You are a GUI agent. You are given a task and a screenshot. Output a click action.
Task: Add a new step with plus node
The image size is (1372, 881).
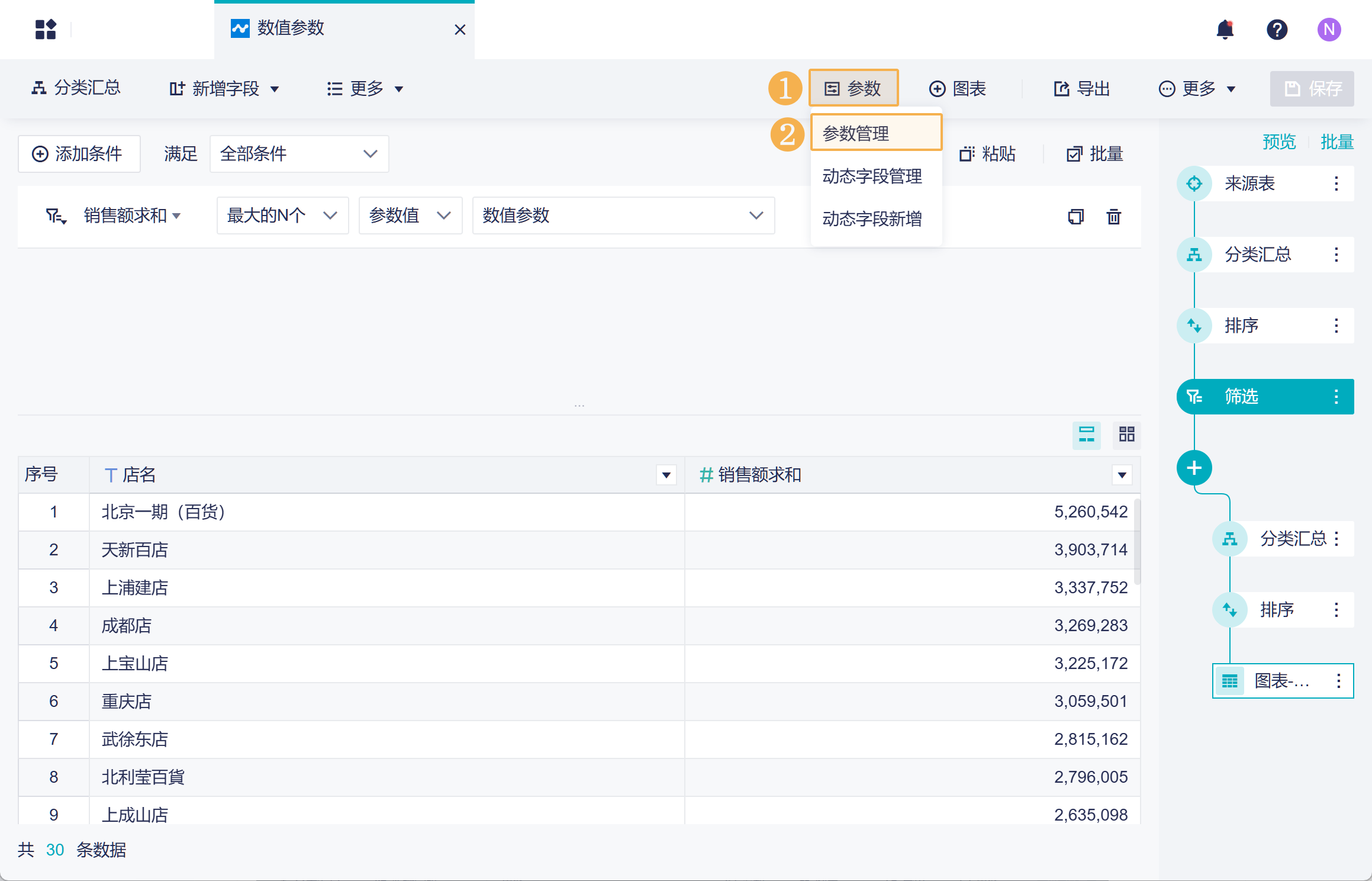tap(1194, 468)
